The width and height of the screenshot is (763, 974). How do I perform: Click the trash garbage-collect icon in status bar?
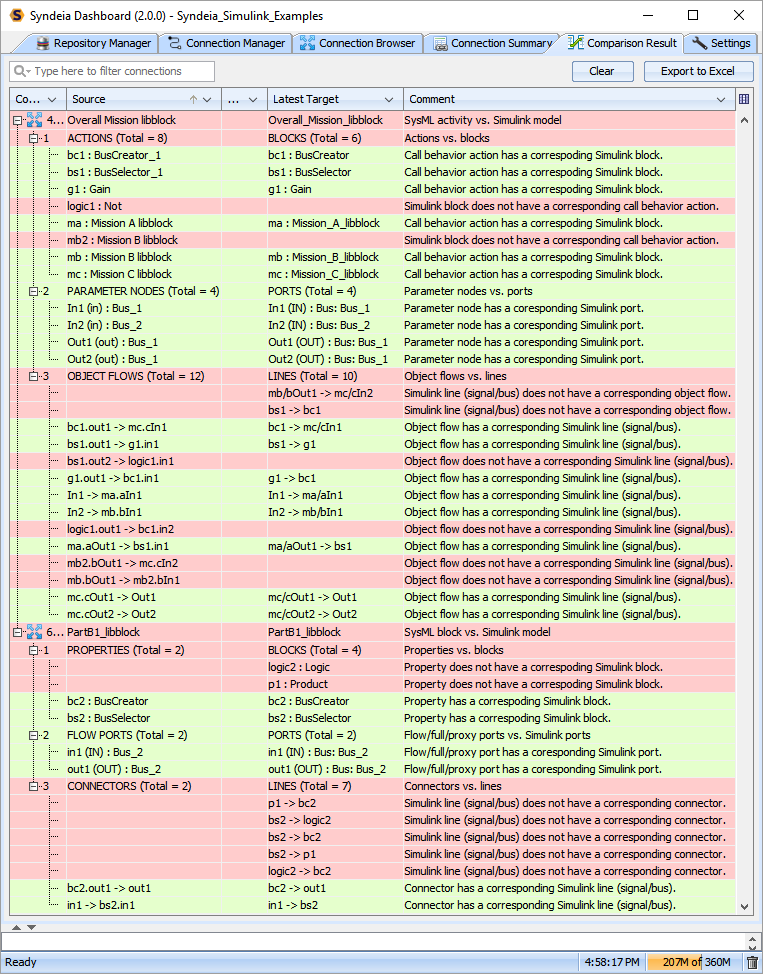[x=752, y=962]
